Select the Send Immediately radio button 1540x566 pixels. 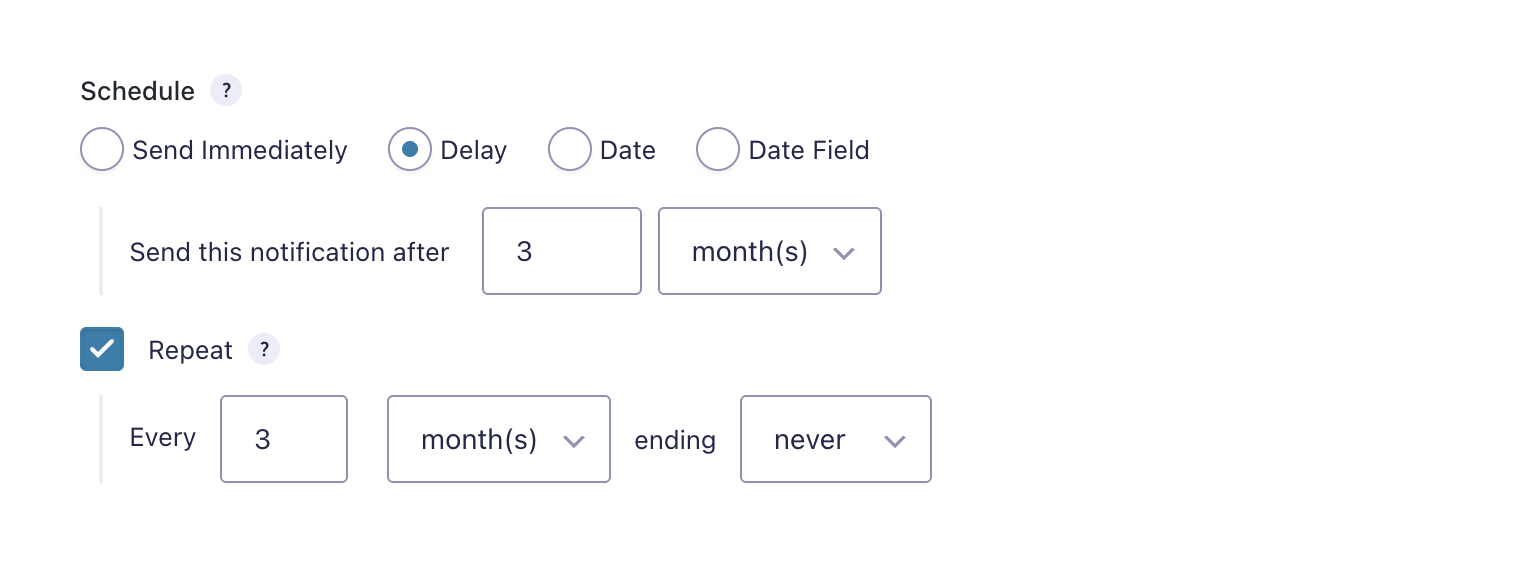pyautogui.click(x=102, y=150)
